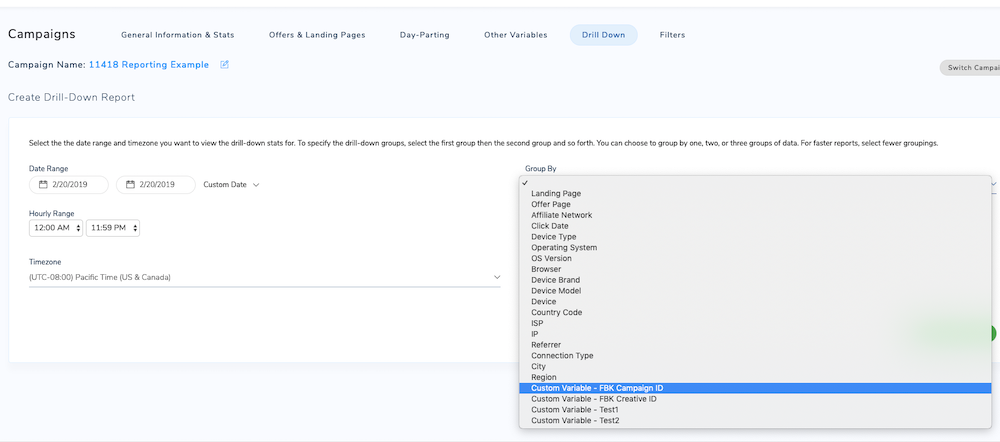Open the Filters tab
The image size is (1000, 442).
(672, 35)
